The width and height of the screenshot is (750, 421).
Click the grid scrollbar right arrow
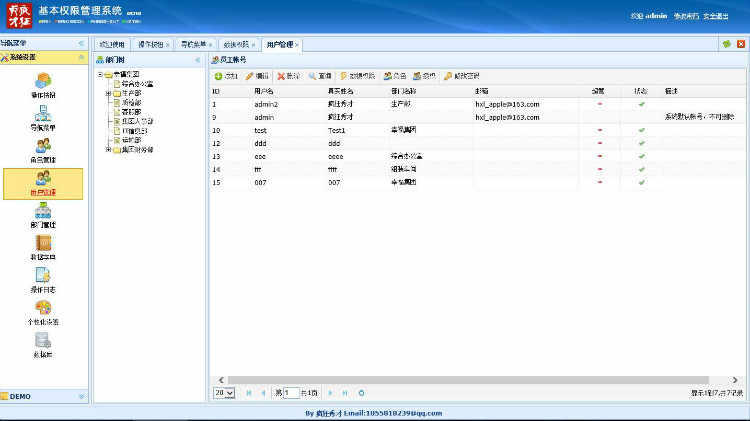735,380
